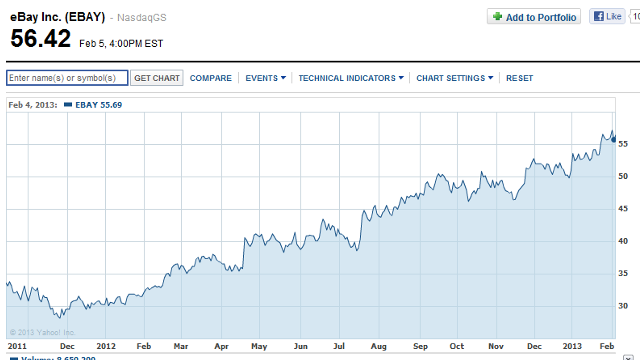Click the Compare menu option
The width and height of the screenshot is (640, 360).
(211, 78)
